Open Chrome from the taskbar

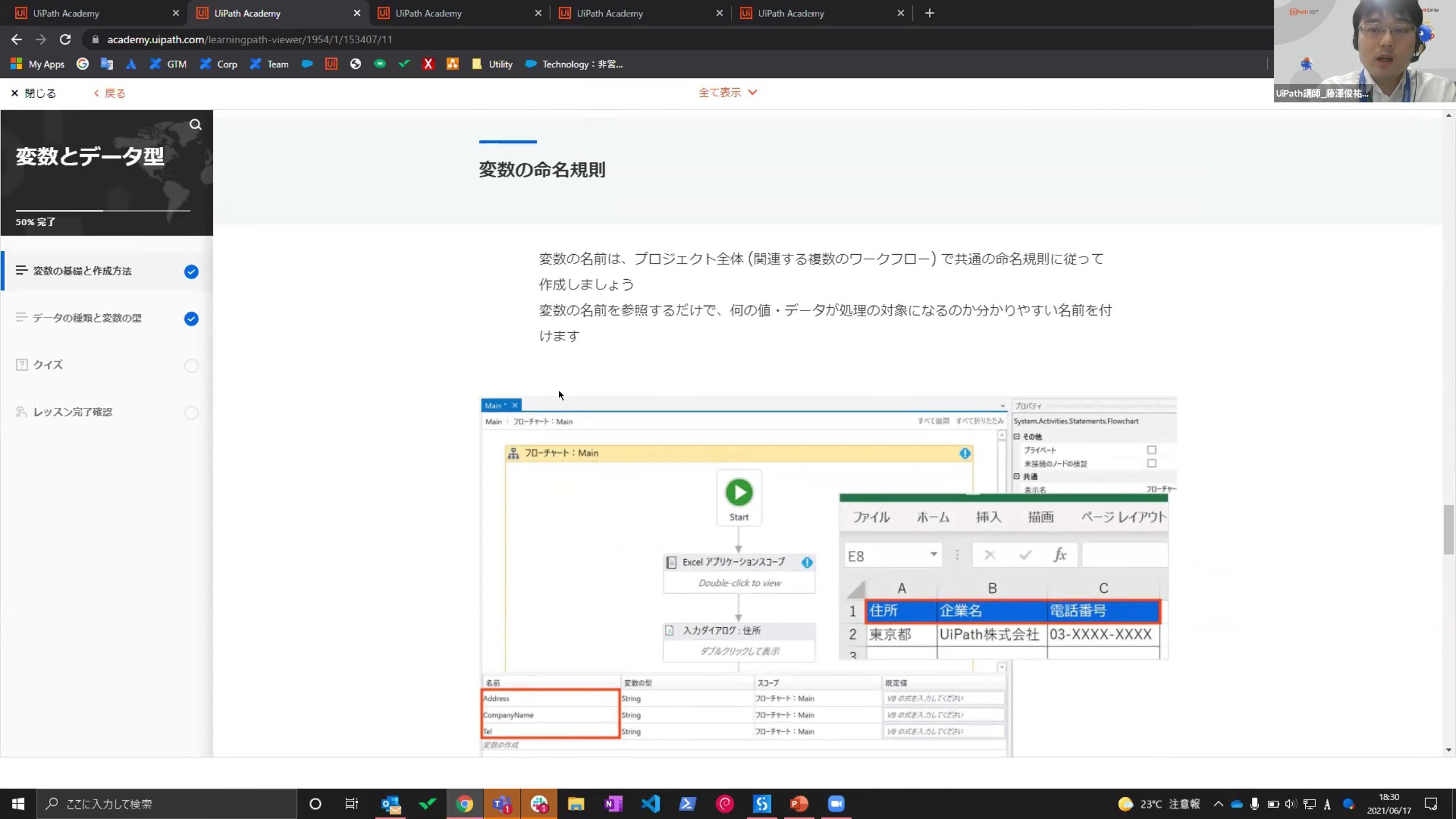click(x=465, y=804)
